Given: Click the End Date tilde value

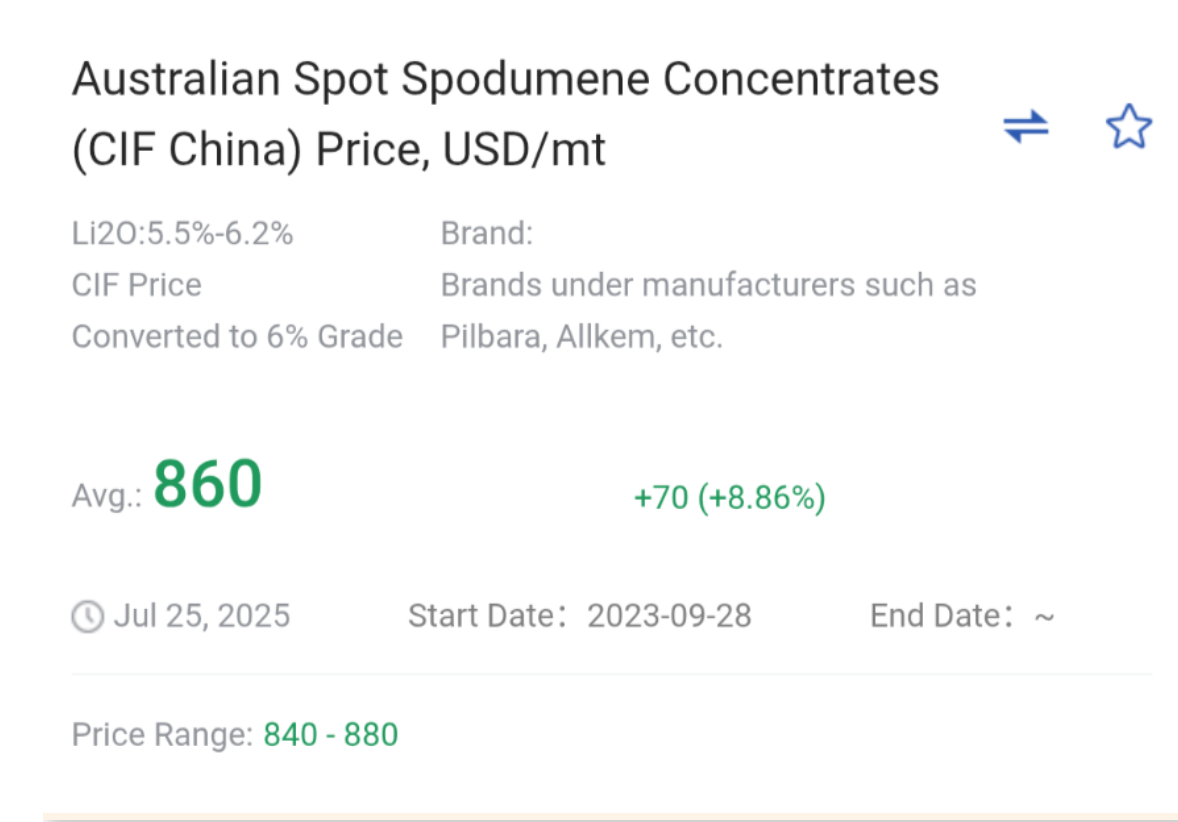Looking at the screenshot, I should [x=1044, y=617].
